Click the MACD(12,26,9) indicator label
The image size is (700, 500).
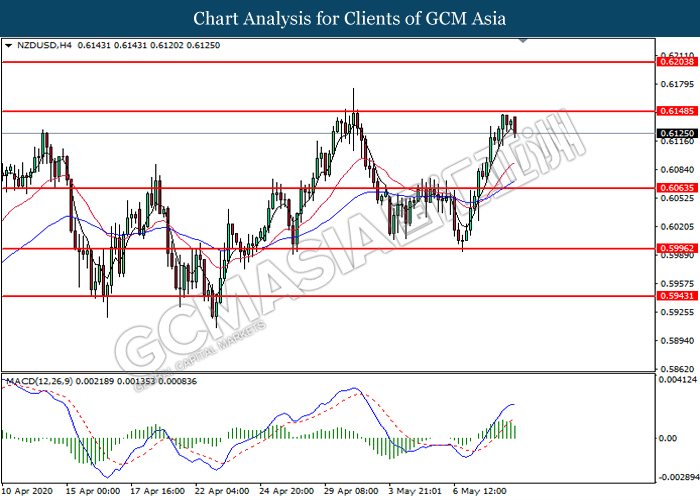click(39, 381)
